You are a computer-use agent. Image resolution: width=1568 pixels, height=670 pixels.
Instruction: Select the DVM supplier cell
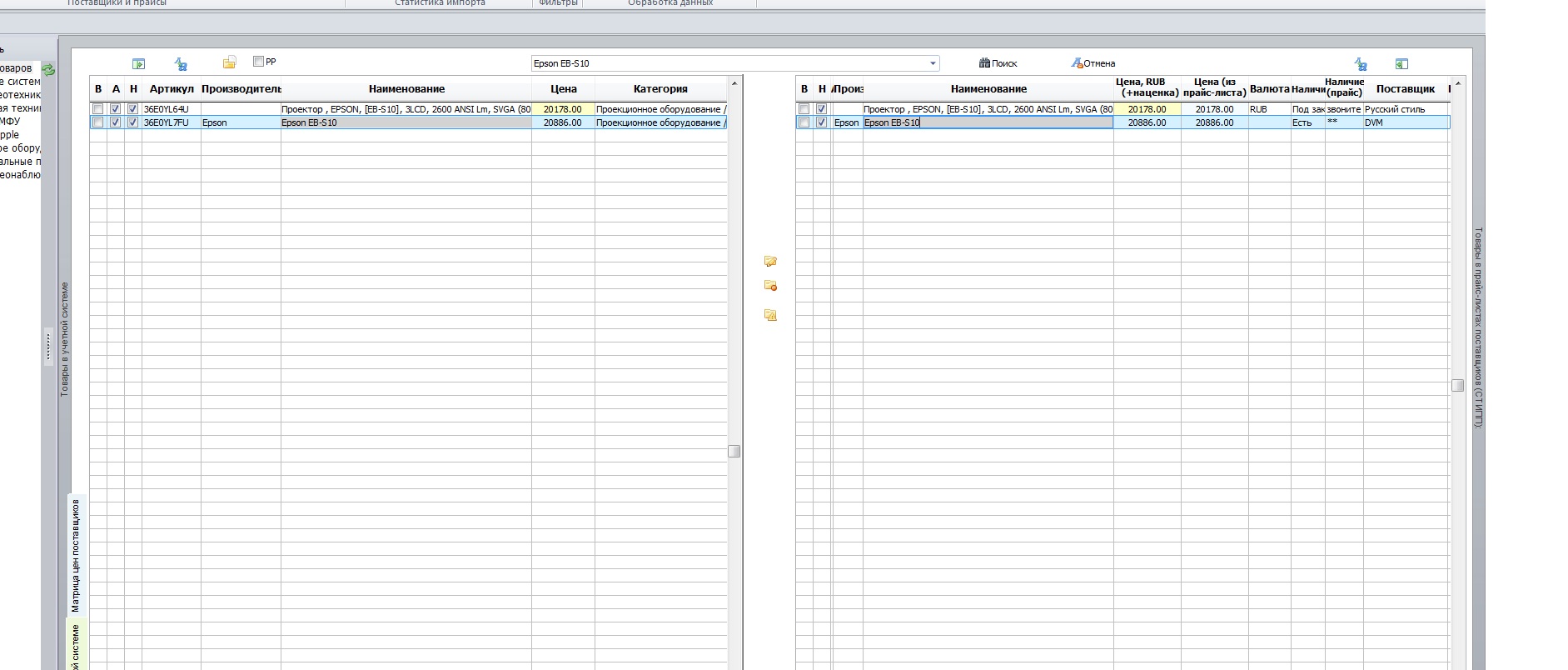tap(1405, 122)
